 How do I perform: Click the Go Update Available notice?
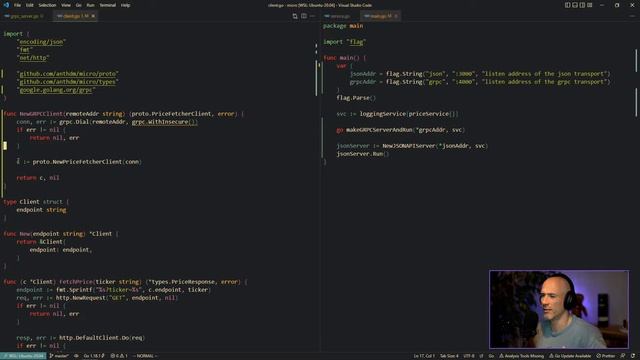(x=570, y=356)
